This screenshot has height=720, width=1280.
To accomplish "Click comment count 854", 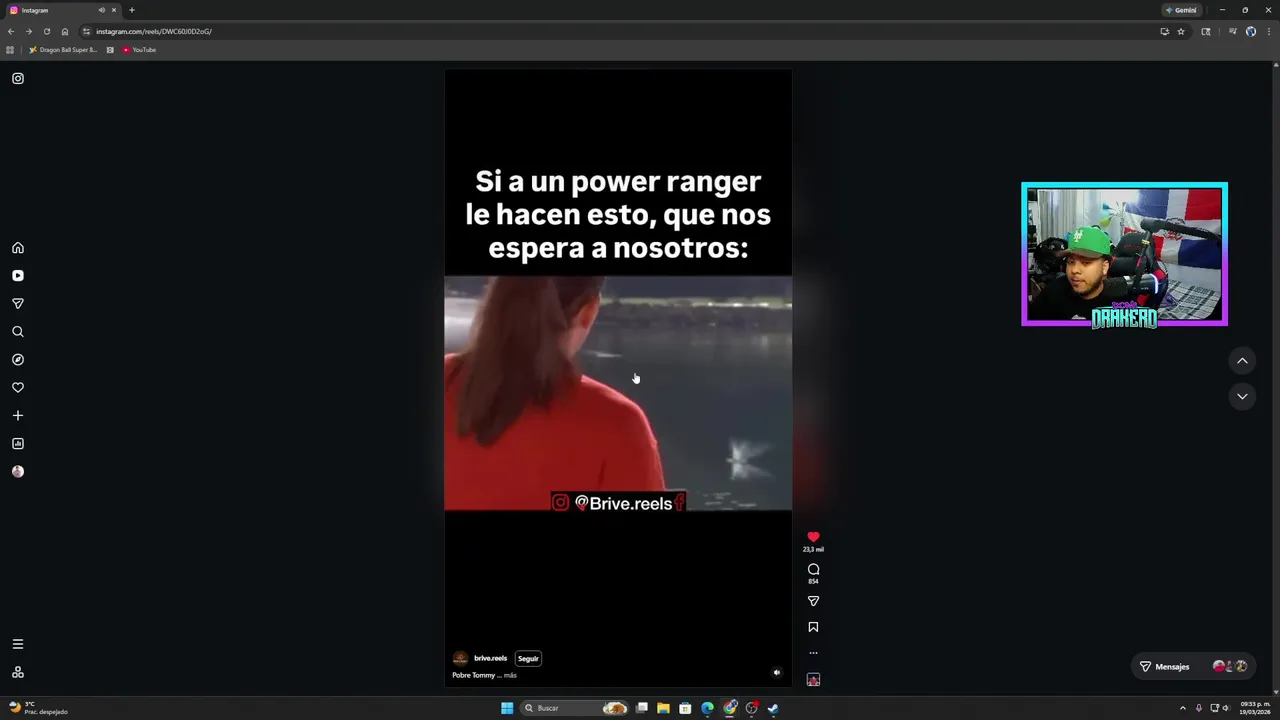I will click(x=813, y=581).
